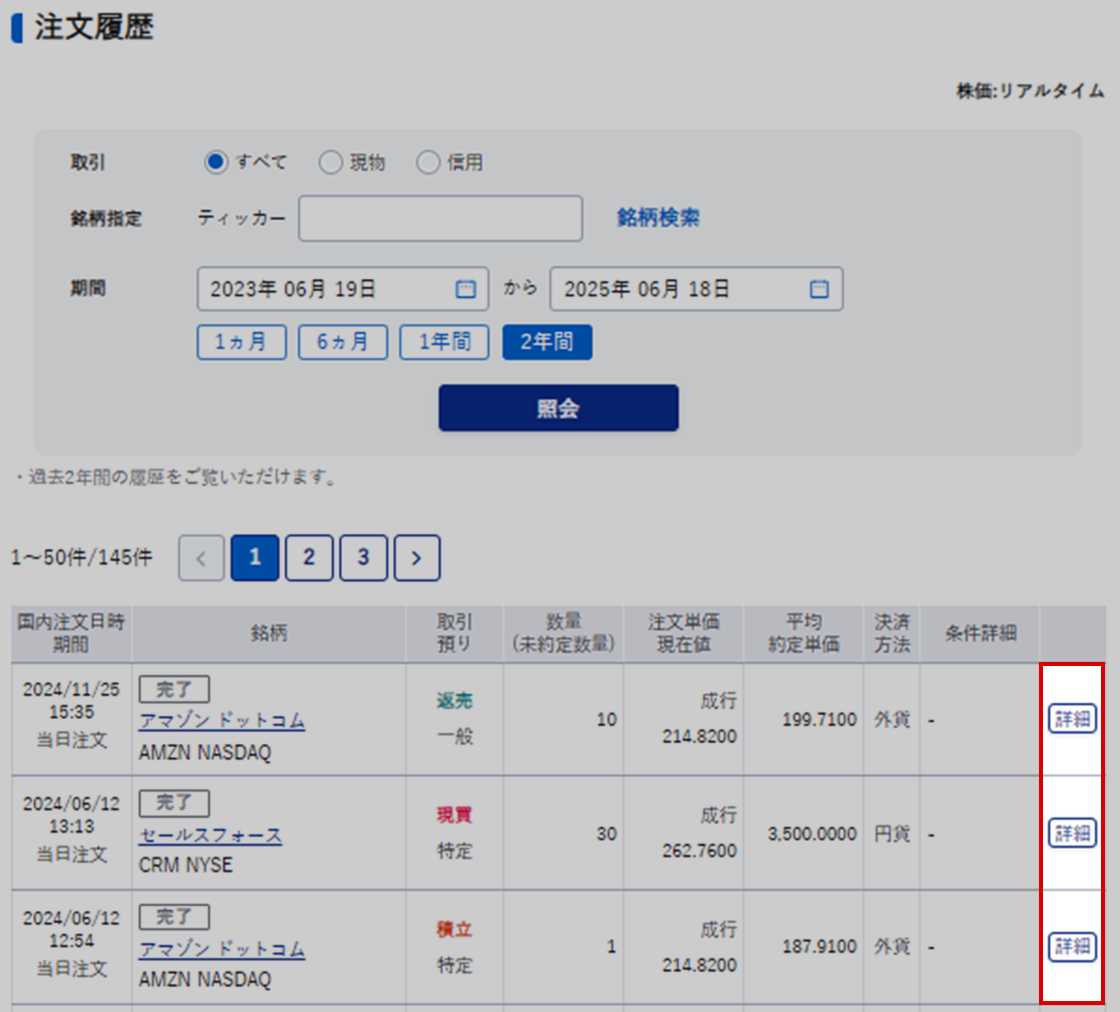Select すべて radio button
Screen dimensions: 1120x1012
(x=216, y=162)
